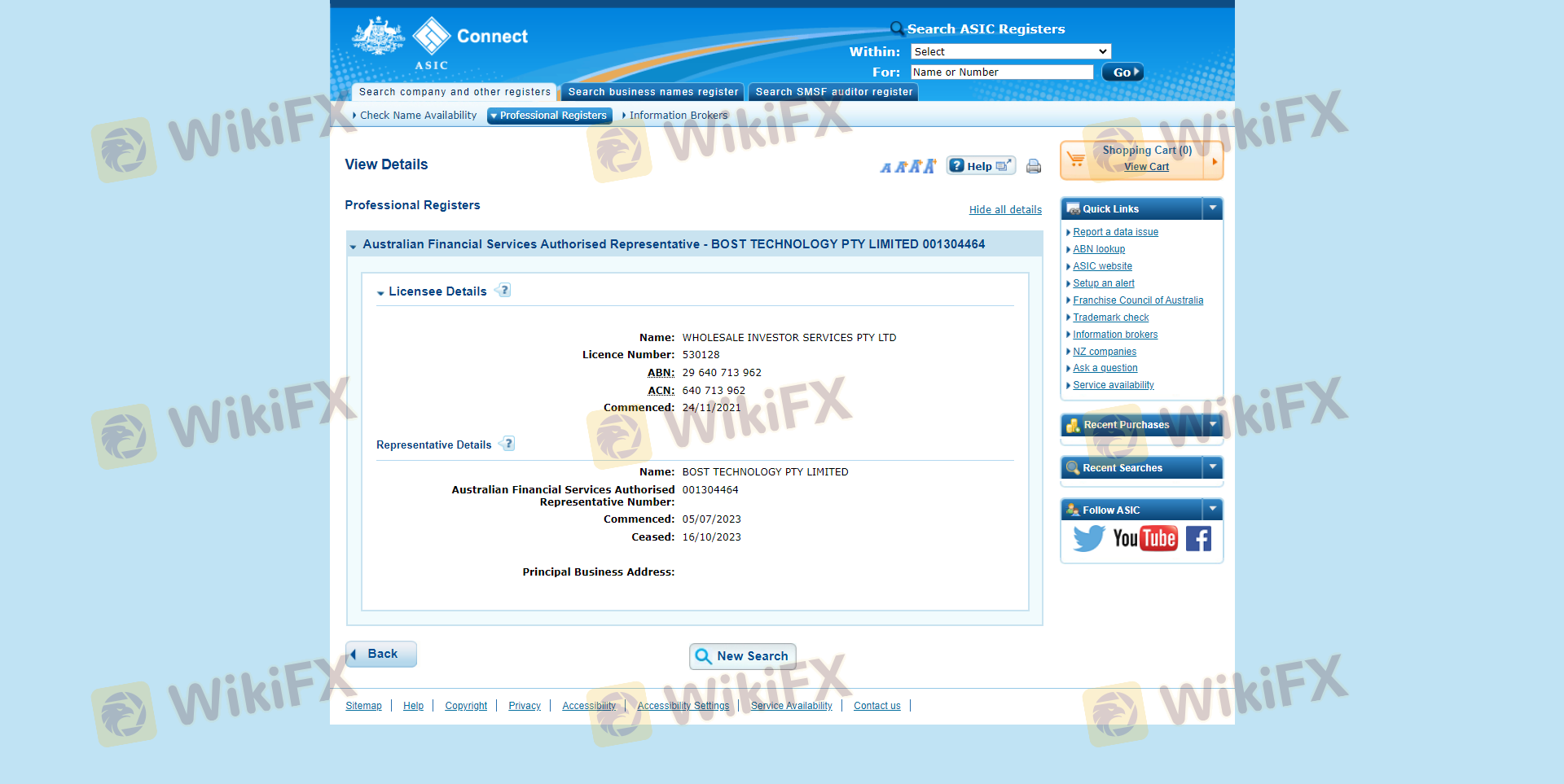
Task: Open the Facebook icon
Action: (1198, 538)
